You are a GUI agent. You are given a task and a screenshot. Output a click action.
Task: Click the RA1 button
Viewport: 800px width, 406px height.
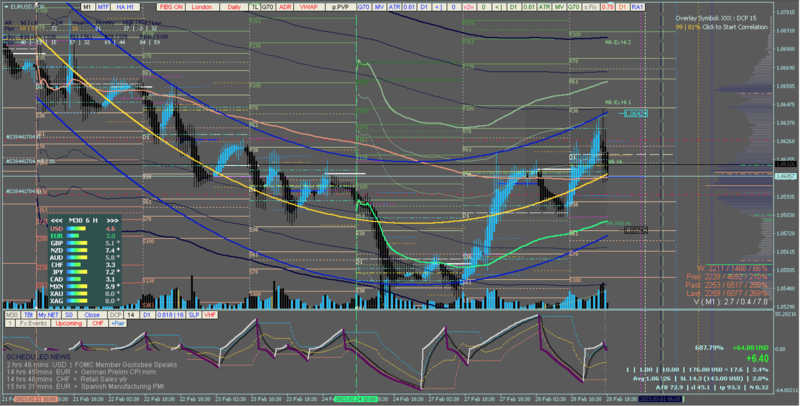(x=637, y=7)
